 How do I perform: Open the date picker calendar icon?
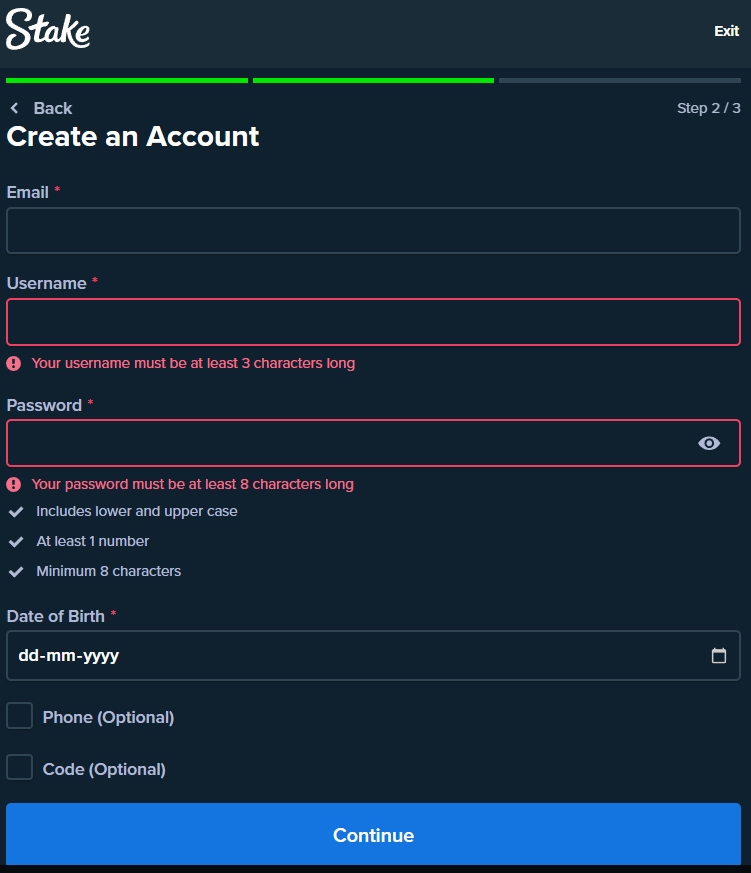pyautogui.click(x=719, y=656)
